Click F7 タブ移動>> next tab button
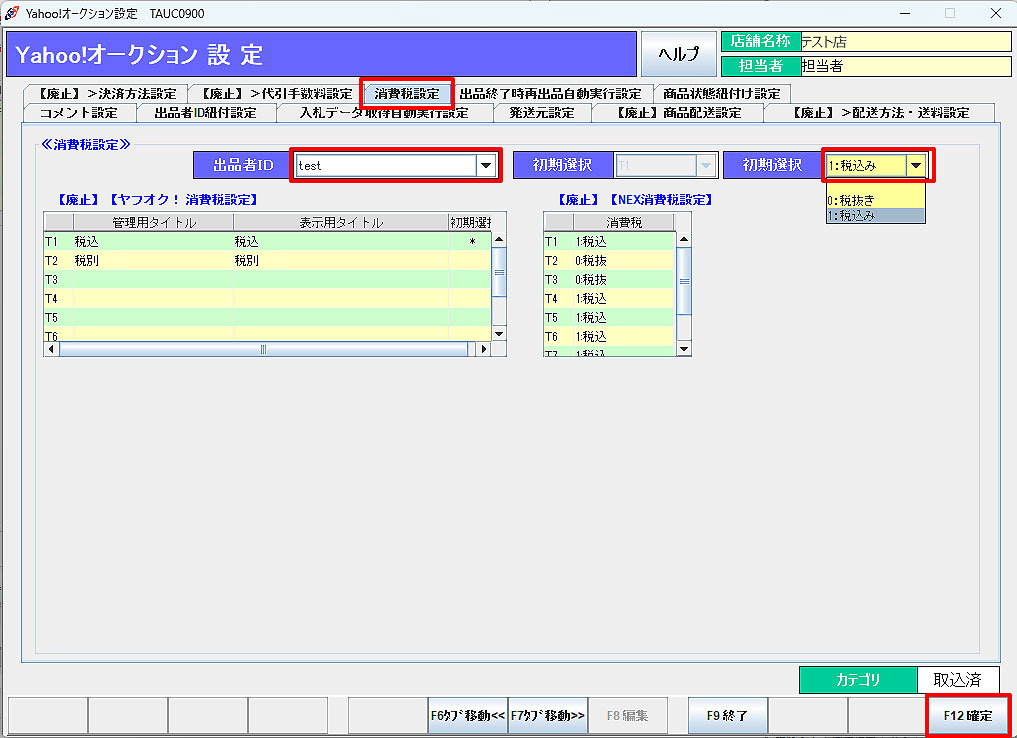 548,716
